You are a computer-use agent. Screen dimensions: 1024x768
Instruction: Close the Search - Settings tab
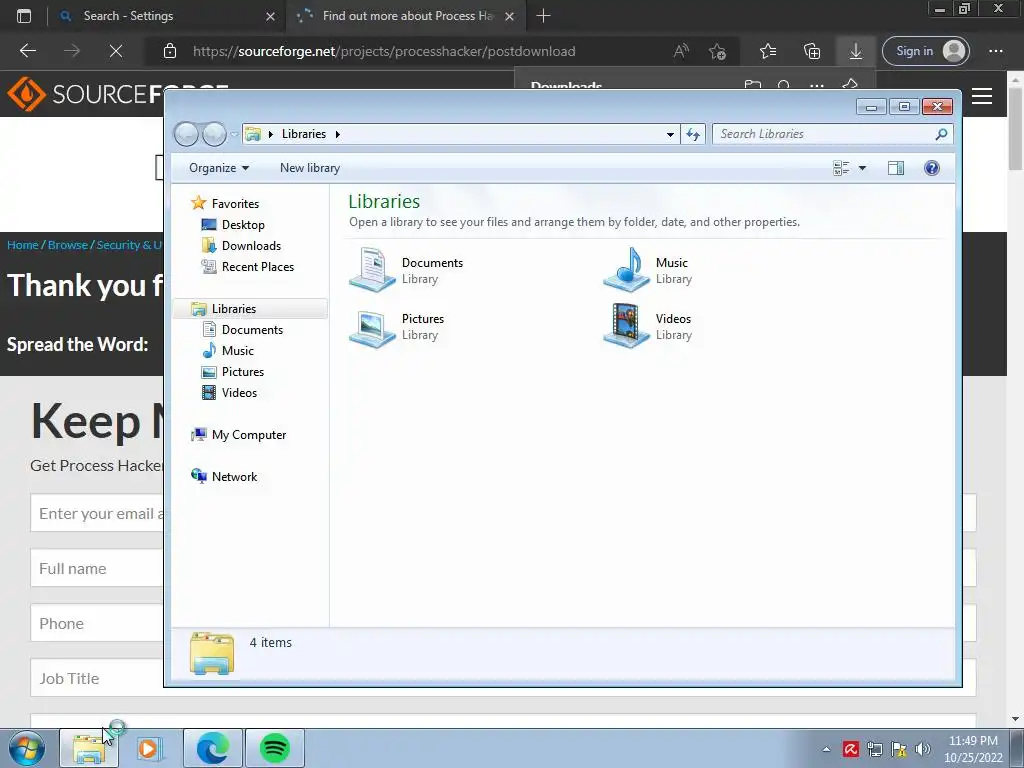270,16
